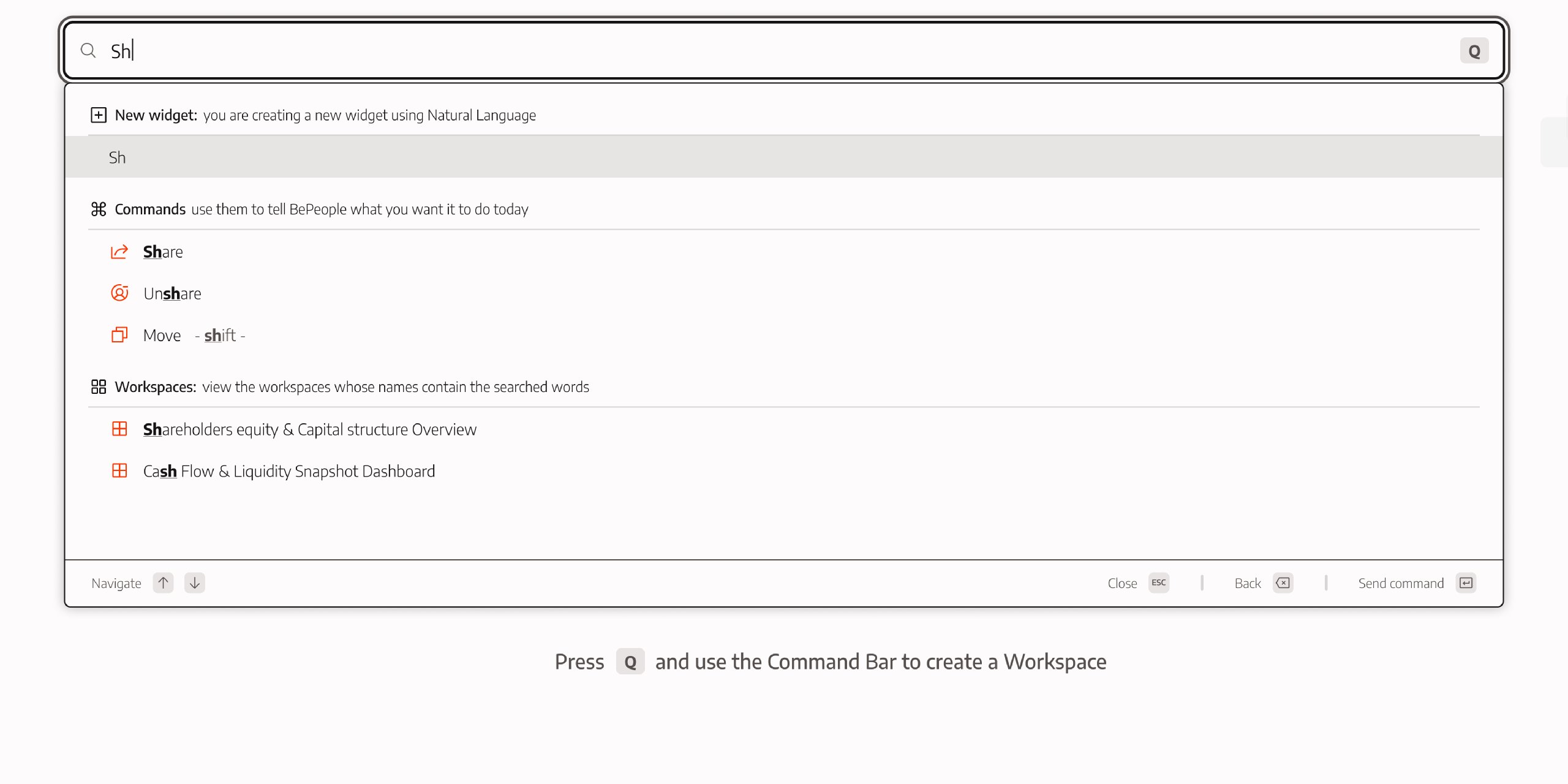Image resolution: width=1568 pixels, height=784 pixels.
Task: Click the Q shortcut badge in search bar
Action: click(1474, 51)
